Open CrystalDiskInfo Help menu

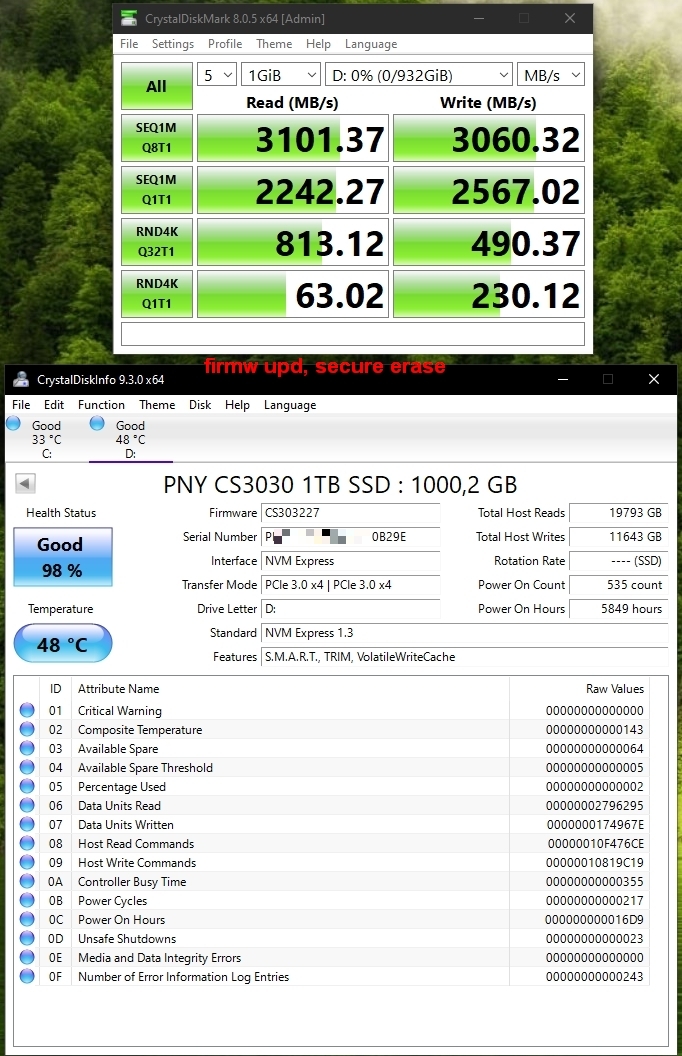coord(237,405)
